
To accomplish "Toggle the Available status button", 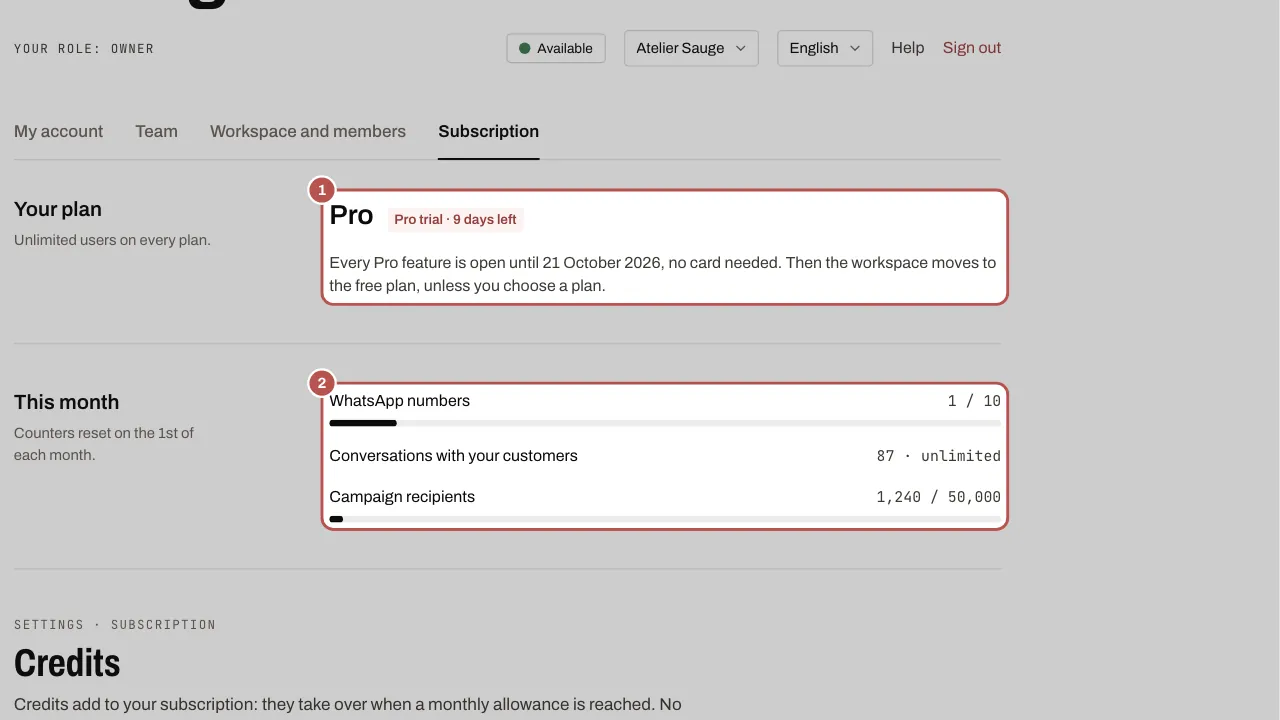I will [x=556, y=48].
